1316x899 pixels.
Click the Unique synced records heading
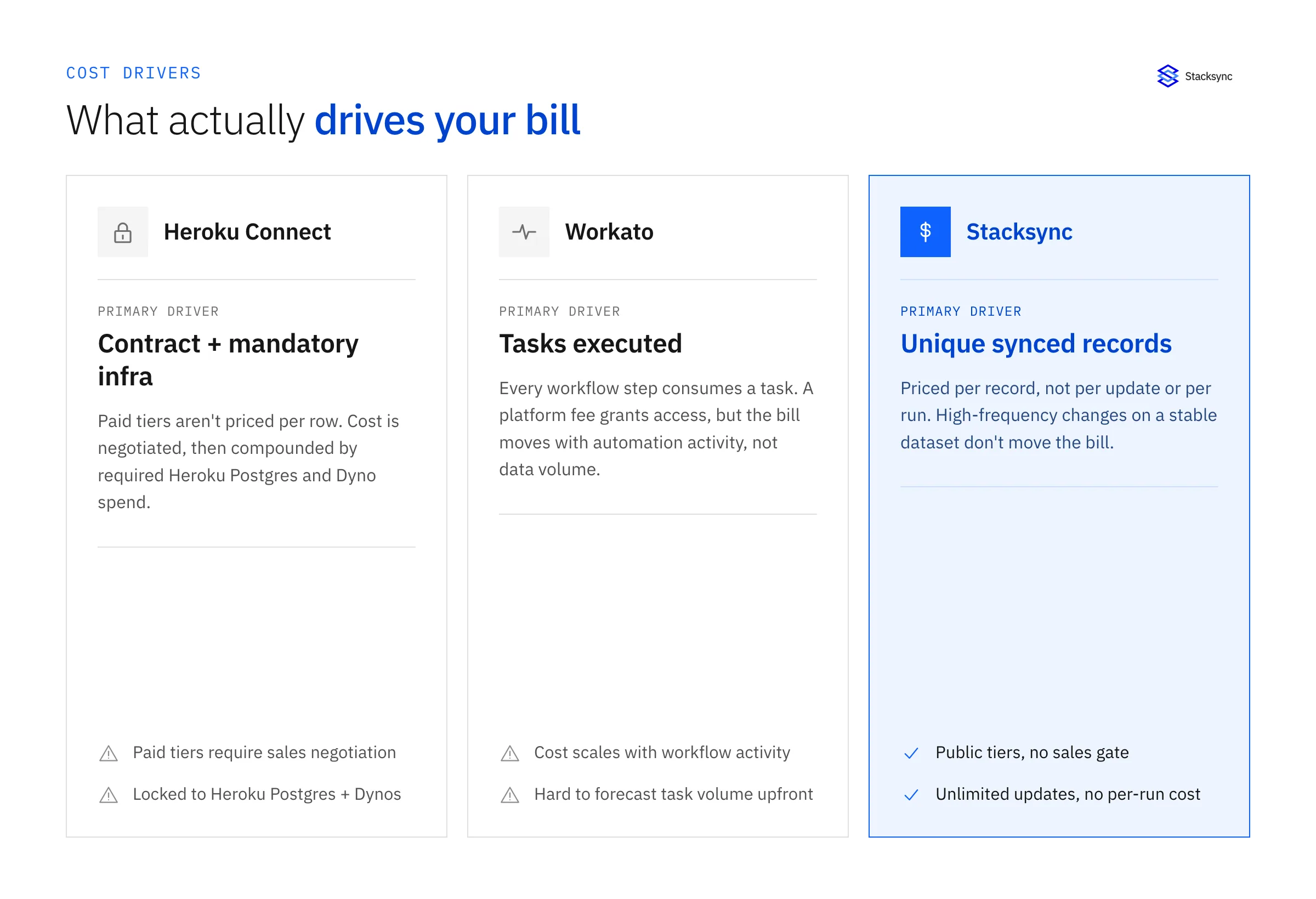pyautogui.click(x=1036, y=344)
